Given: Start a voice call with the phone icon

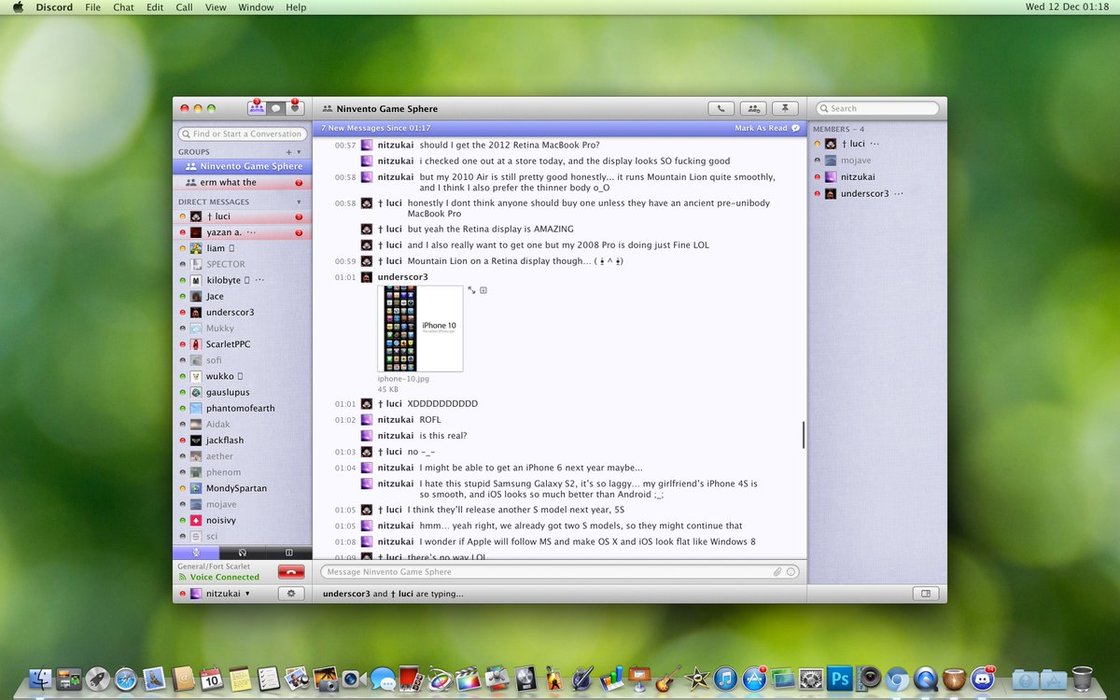Looking at the screenshot, I should [720, 108].
